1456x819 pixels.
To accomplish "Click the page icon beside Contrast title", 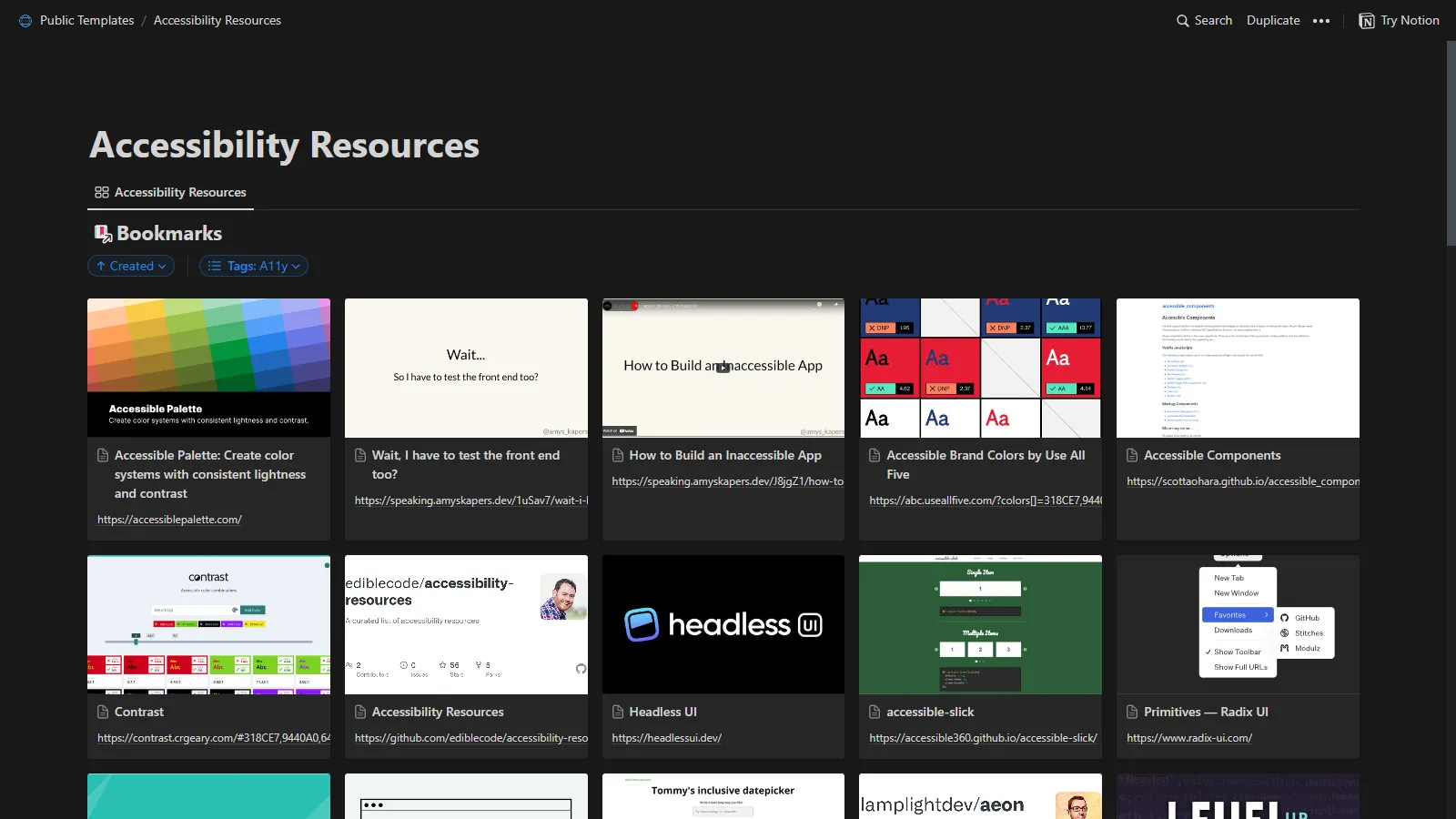I will tap(103, 712).
